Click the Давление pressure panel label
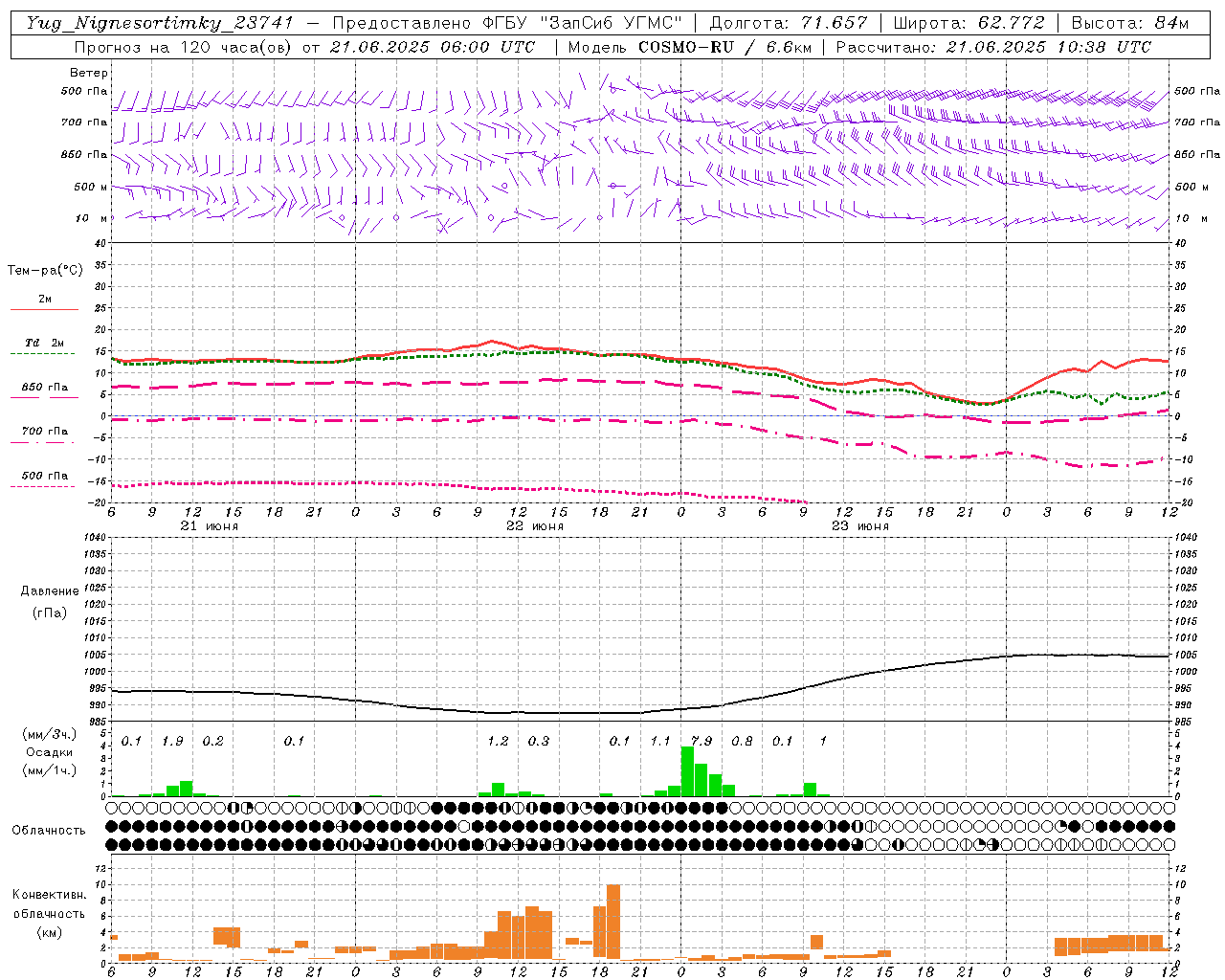1225x980 pixels. (x=50, y=591)
